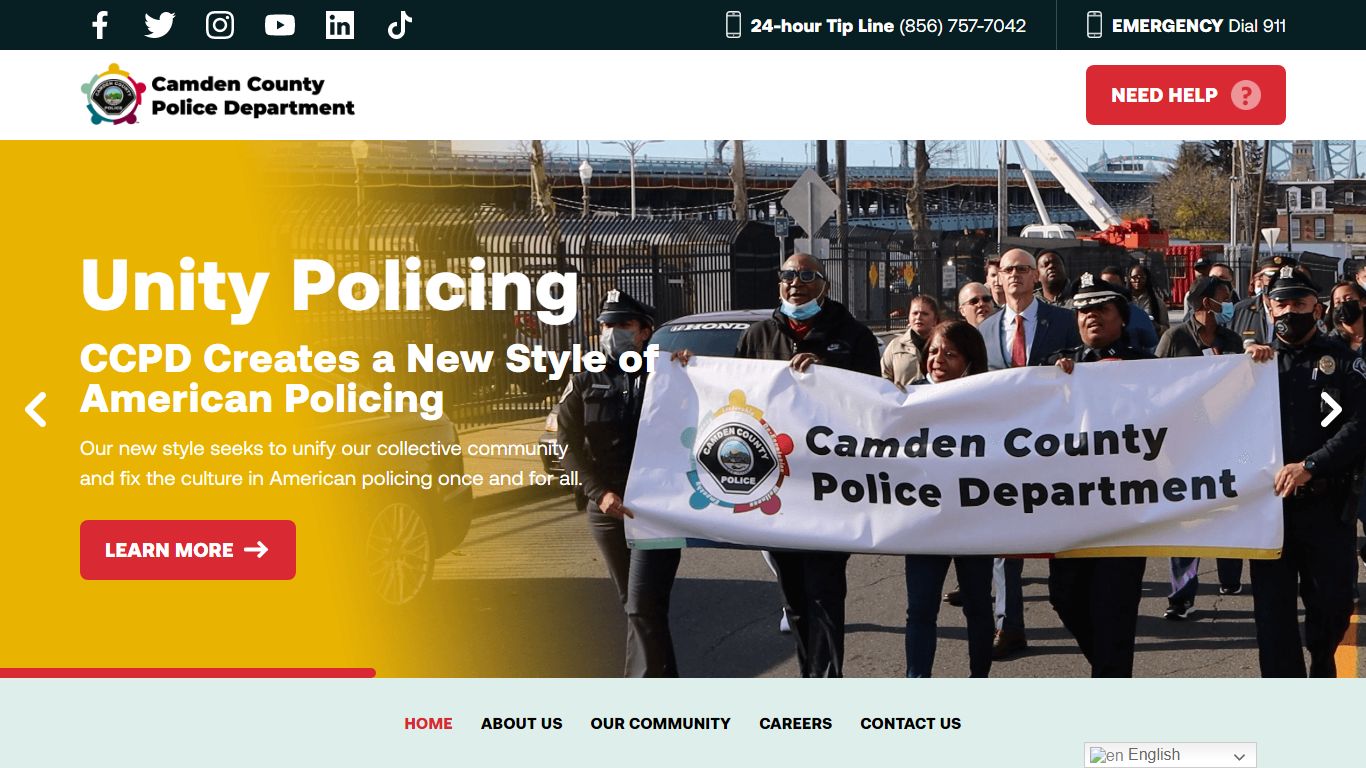1366x768 pixels.
Task: Click the Camden County Police badge logo
Action: (x=113, y=95)
